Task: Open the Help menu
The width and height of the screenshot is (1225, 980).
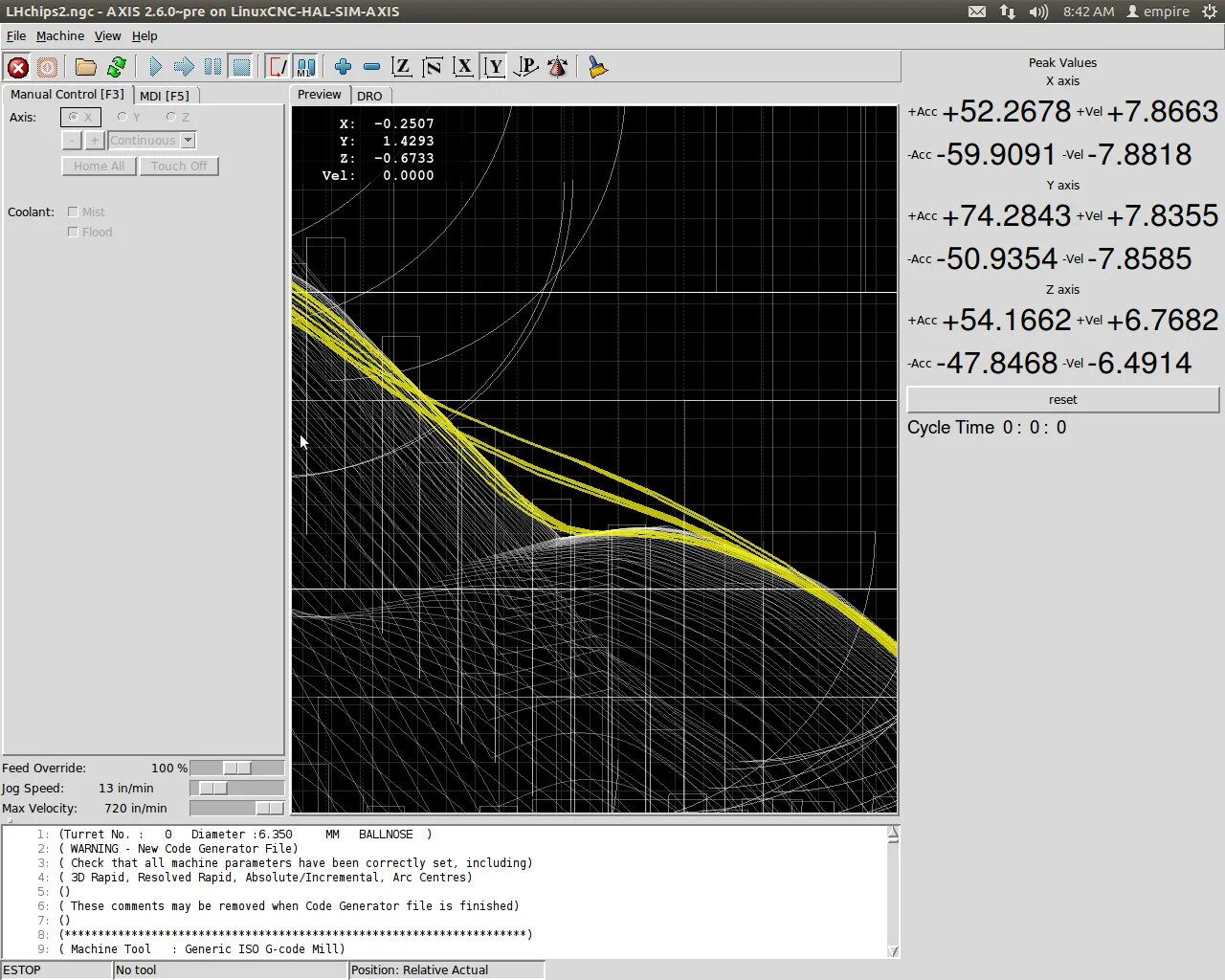Action: (145, 35)
